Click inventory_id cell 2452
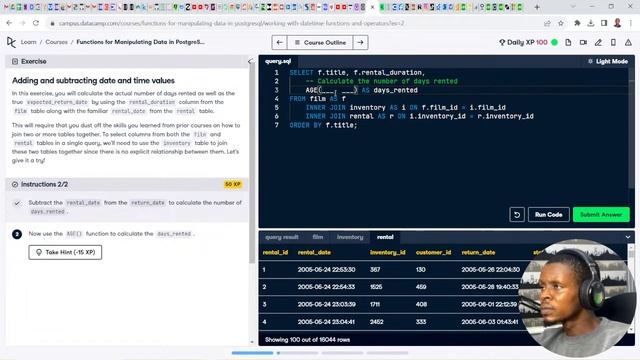640x360 pixels. 376,322
